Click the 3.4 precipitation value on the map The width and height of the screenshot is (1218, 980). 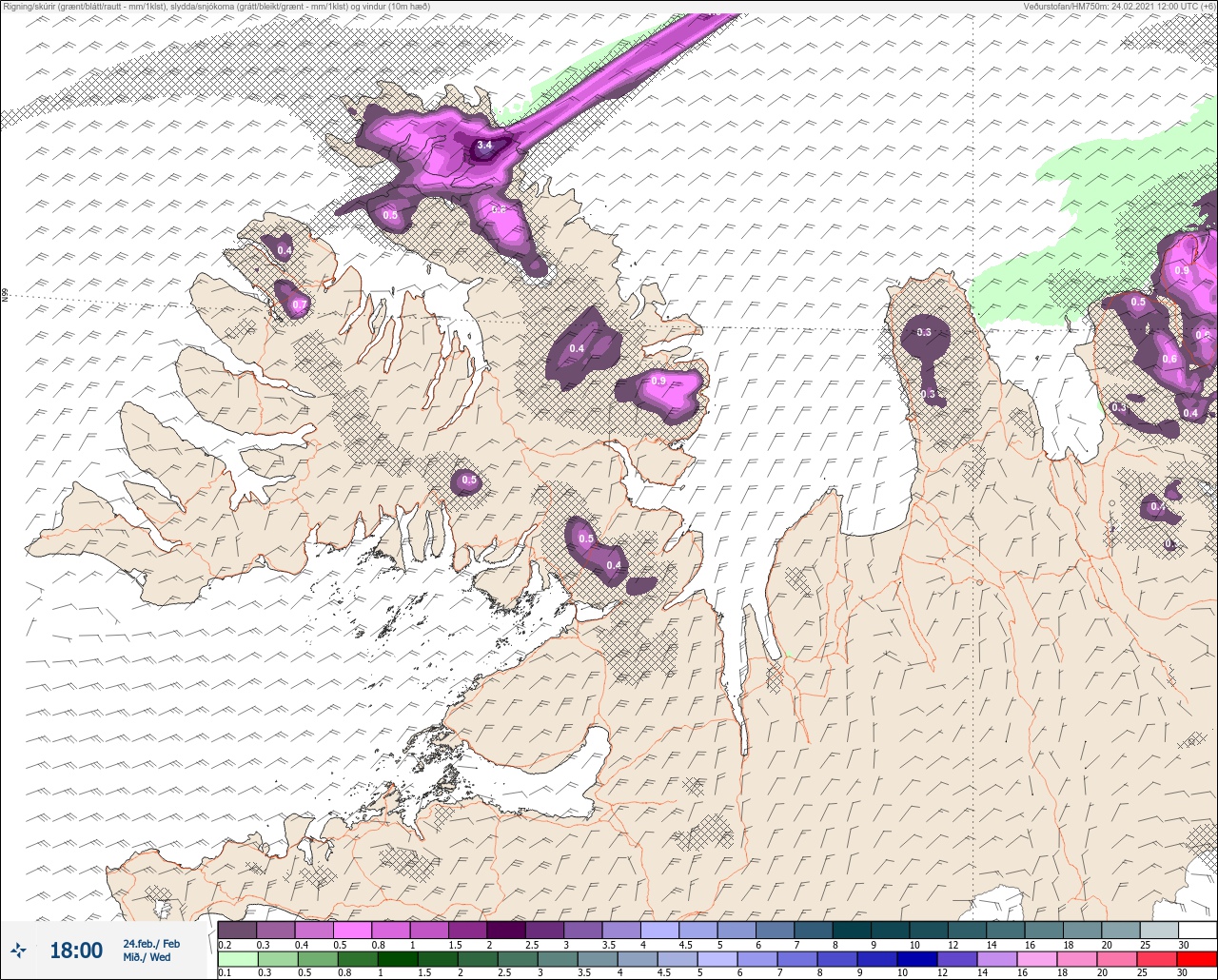tap(484, 146)
